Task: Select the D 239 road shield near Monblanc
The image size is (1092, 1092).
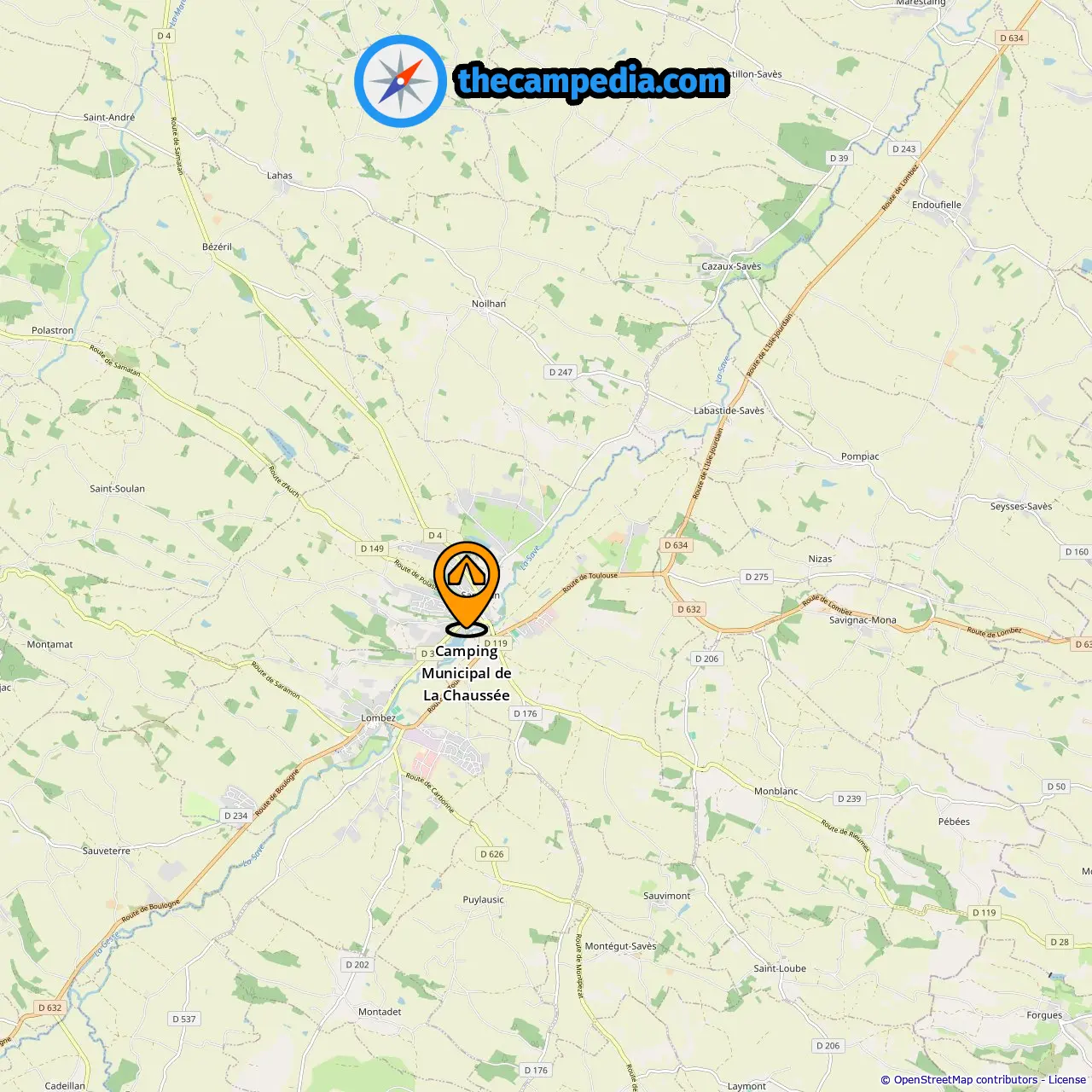Action: pyautogui.click(x=850, y=799)
